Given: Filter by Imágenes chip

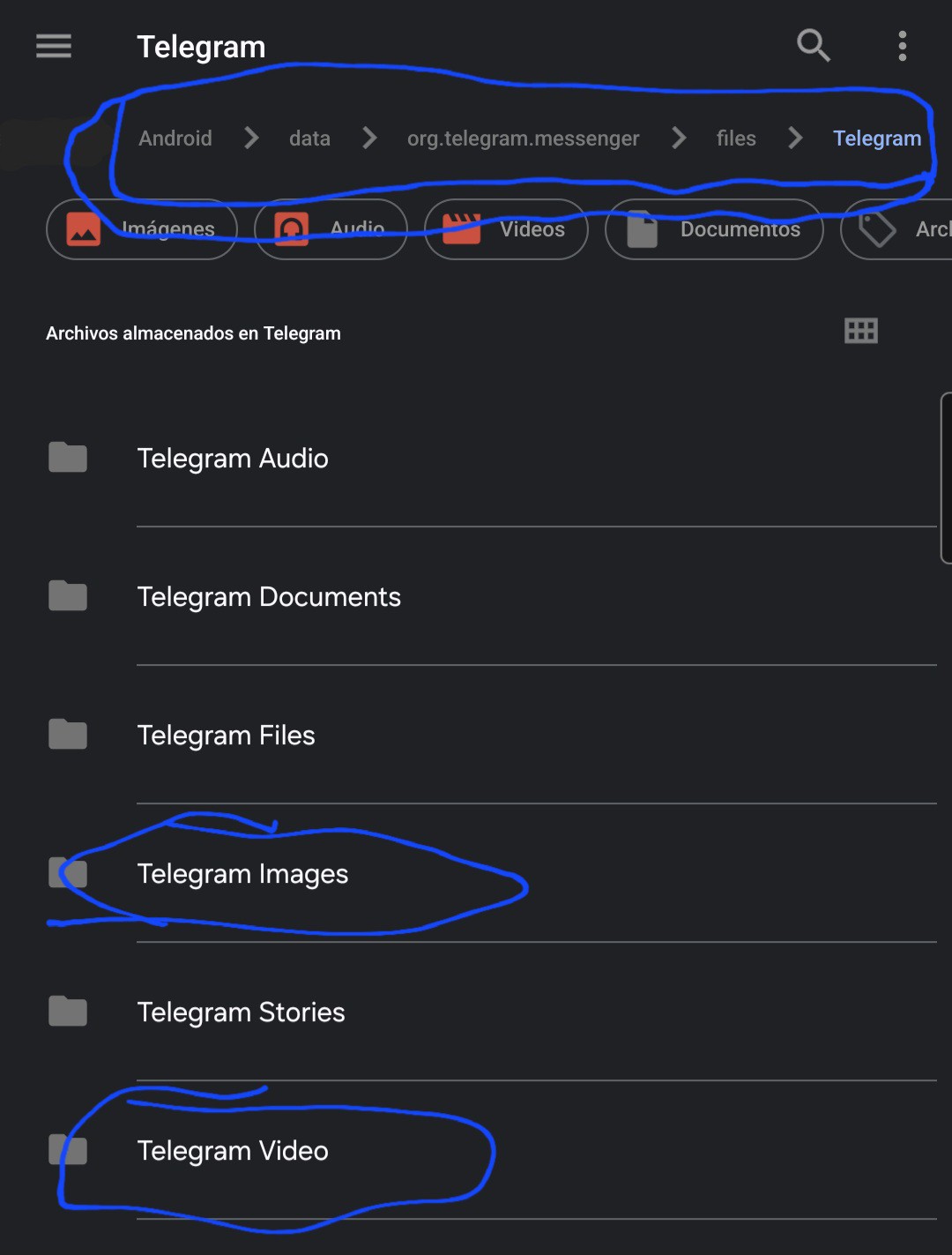Looking at the screenshot, I should click(x=142, y=229).
